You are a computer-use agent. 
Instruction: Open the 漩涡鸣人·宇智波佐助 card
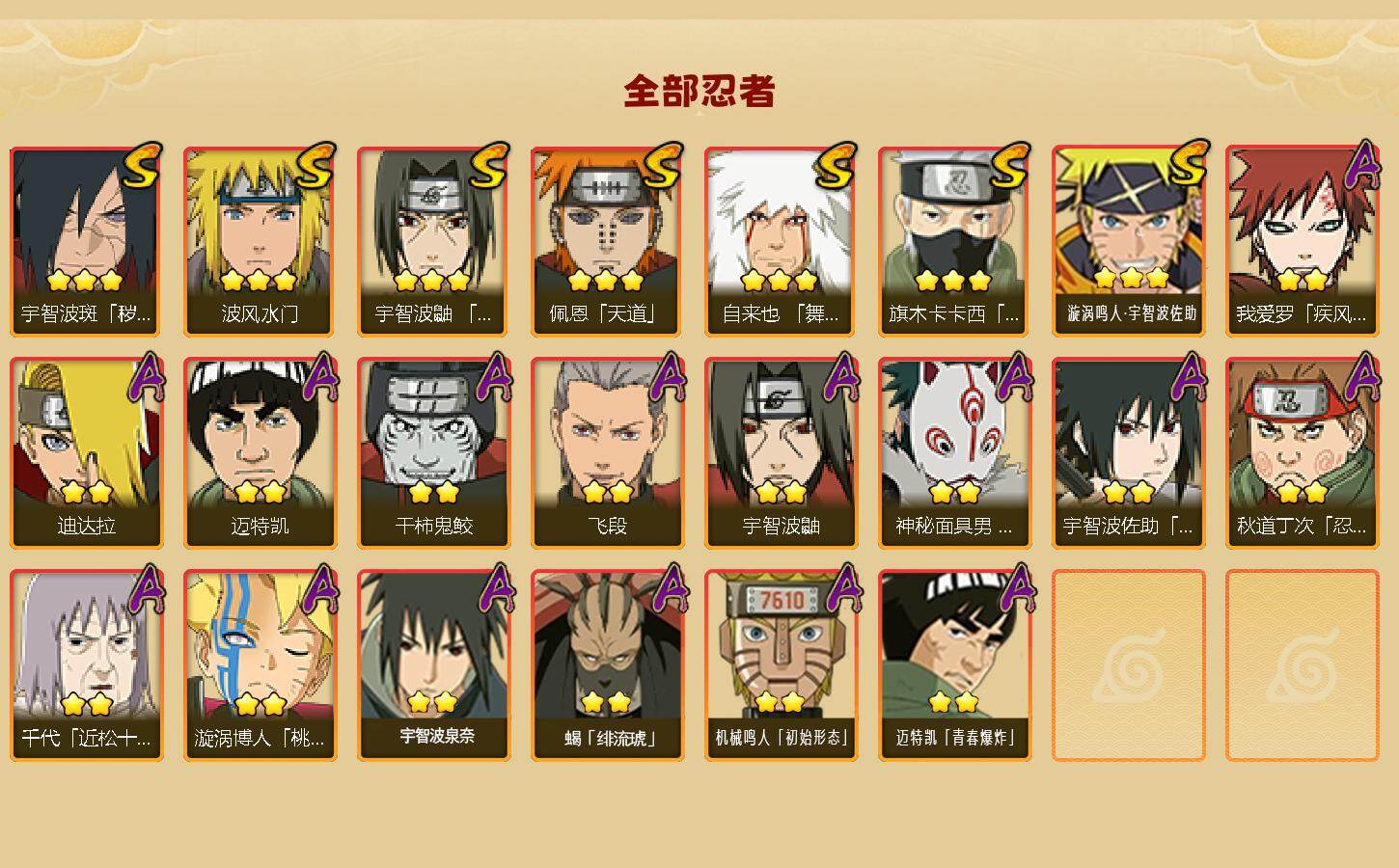(x=1129, y=241)
